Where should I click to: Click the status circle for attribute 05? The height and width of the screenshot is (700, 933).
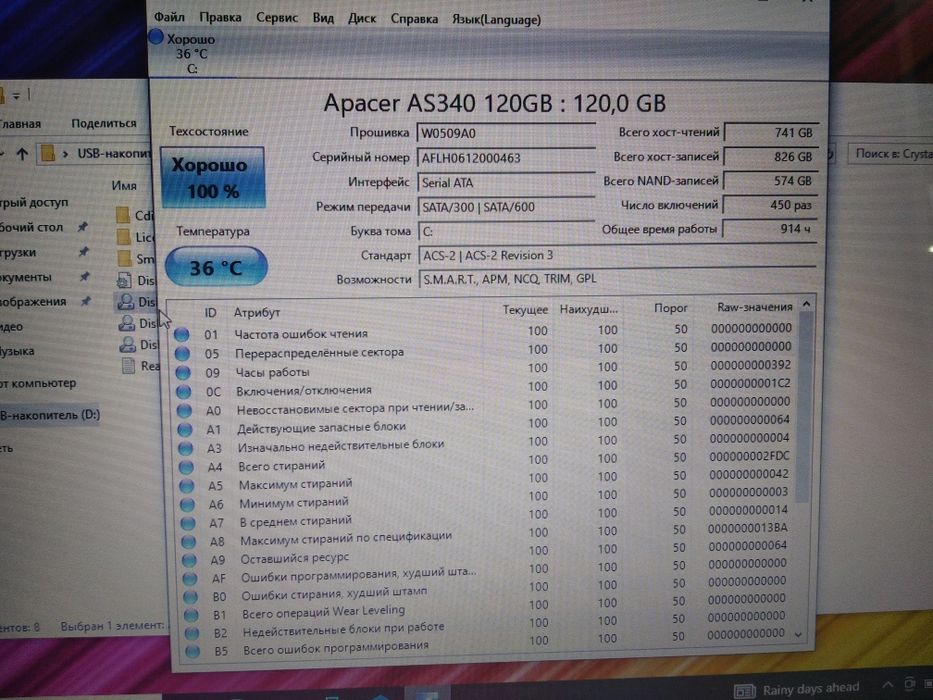(x=182, y=354)
